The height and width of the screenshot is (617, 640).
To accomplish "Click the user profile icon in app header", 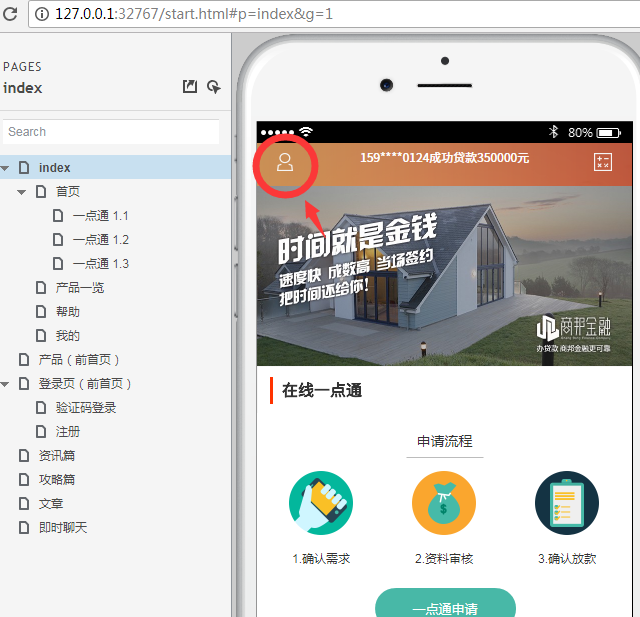I will [285, 163].
